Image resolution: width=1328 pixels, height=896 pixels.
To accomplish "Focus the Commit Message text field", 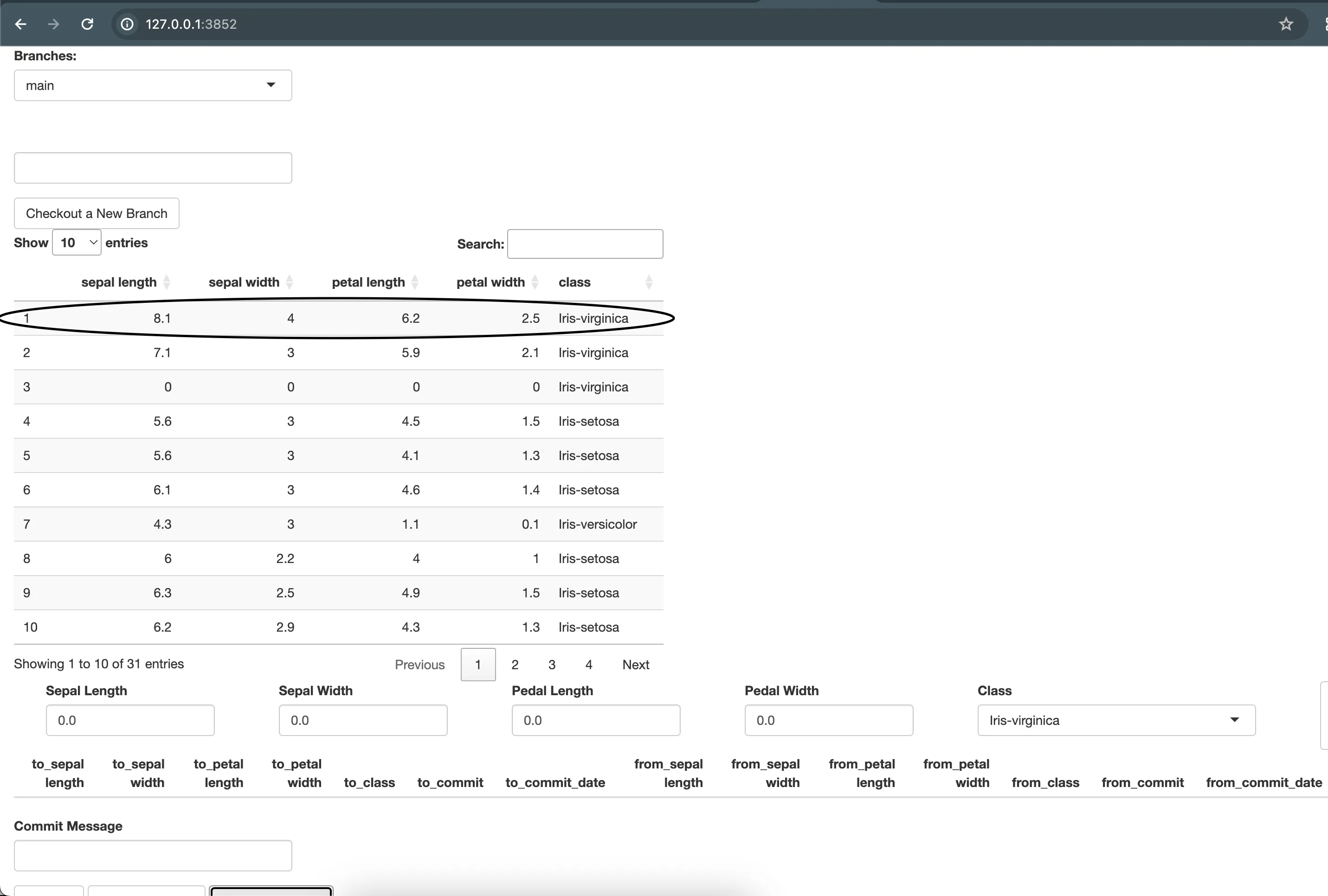I will (153, 856).
